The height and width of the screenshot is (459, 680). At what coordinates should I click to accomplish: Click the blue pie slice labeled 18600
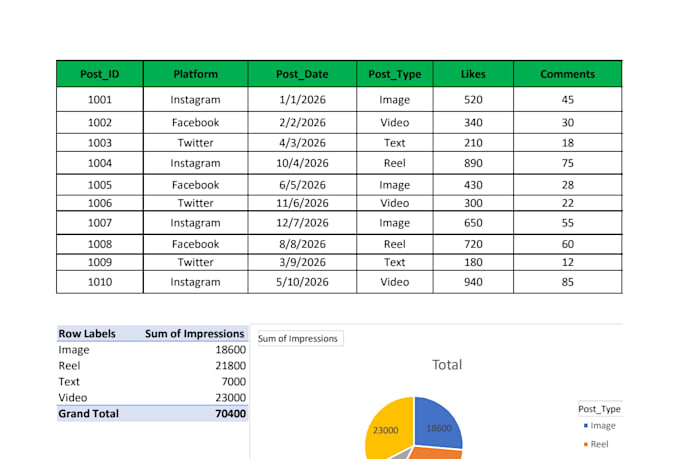(439, 423)
